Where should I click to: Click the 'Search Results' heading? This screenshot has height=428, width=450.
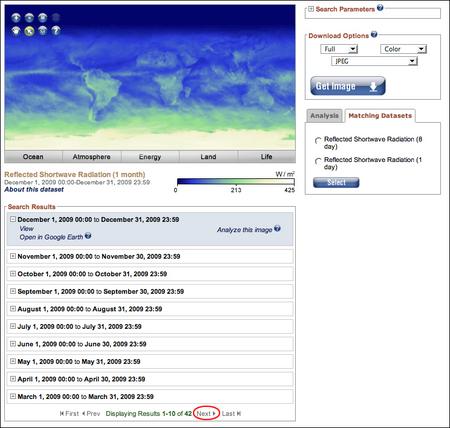(x=32, y=207)
